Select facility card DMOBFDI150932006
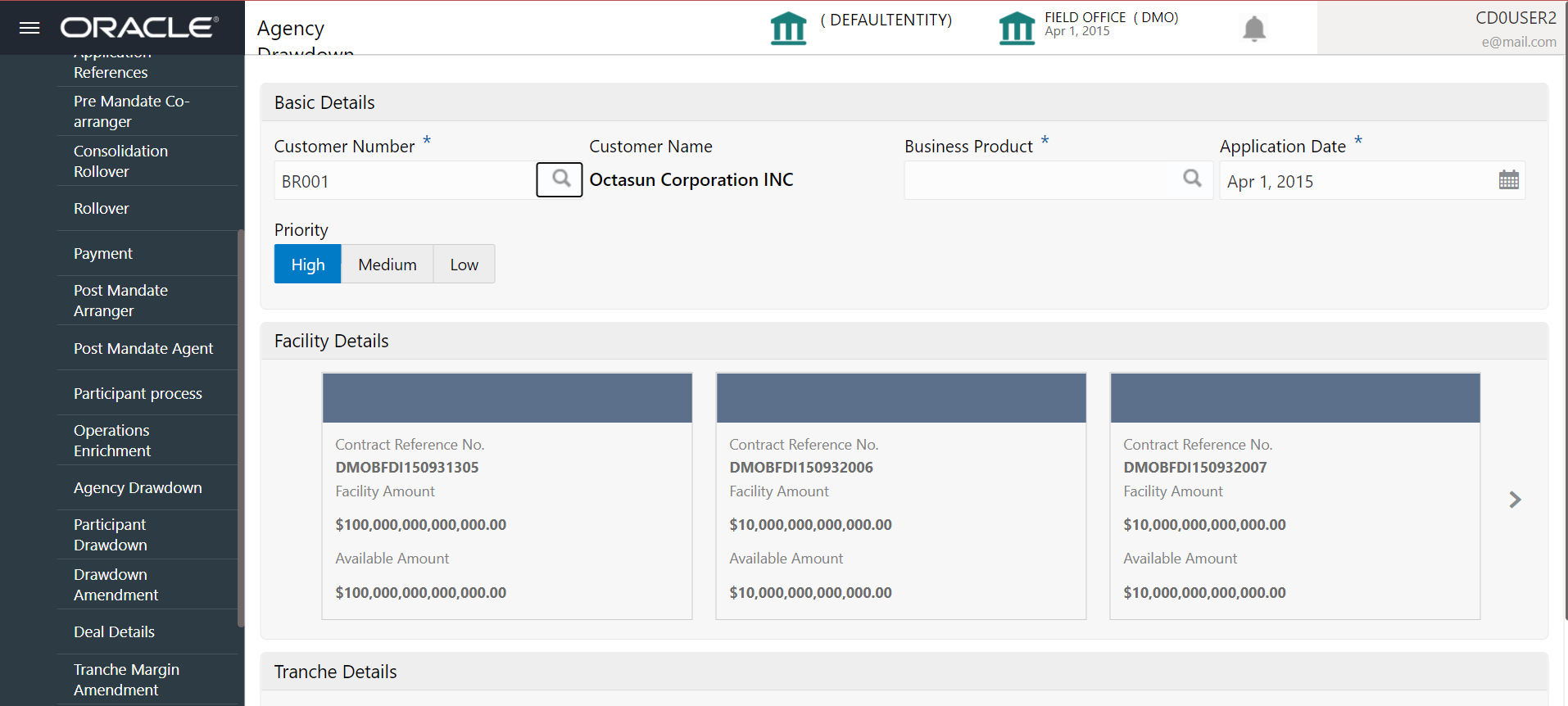 click(x=901, y=496)
